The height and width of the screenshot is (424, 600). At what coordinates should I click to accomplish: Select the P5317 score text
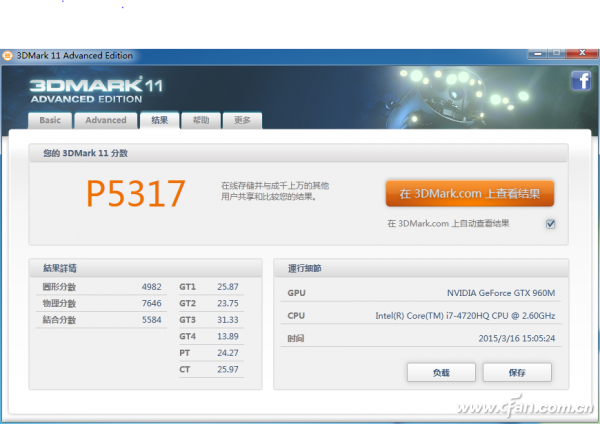coord(136,194)
